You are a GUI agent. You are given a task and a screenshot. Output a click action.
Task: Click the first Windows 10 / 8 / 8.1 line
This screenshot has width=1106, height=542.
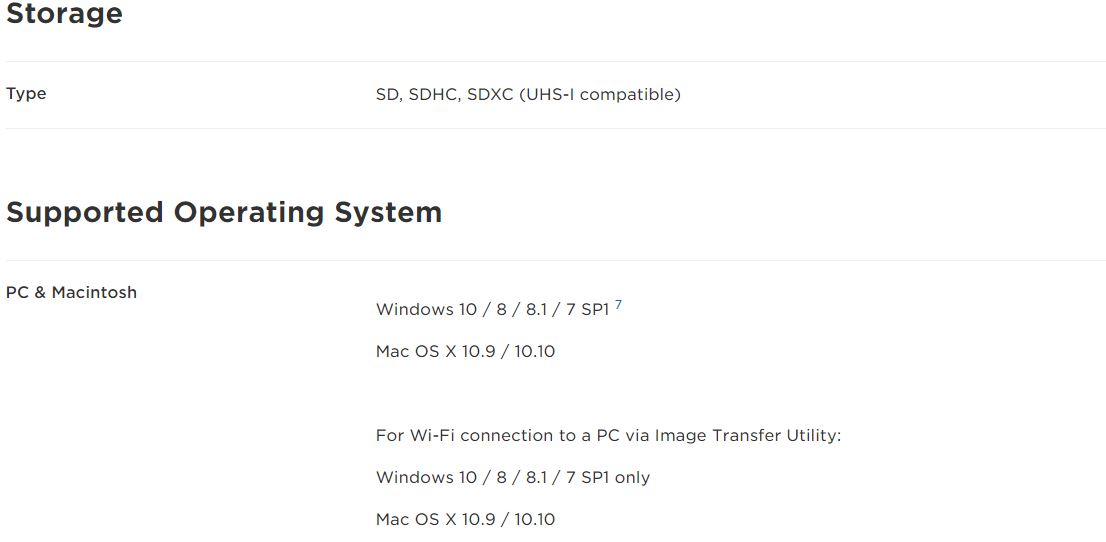tap(492, 309)
